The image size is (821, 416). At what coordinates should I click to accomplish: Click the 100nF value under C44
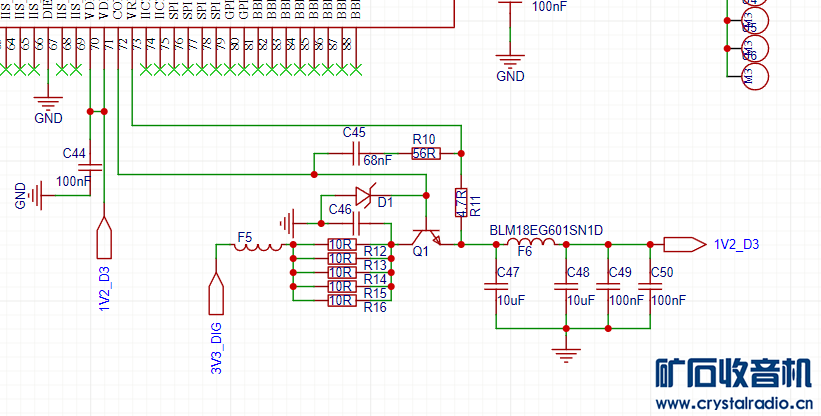(73, 182)
